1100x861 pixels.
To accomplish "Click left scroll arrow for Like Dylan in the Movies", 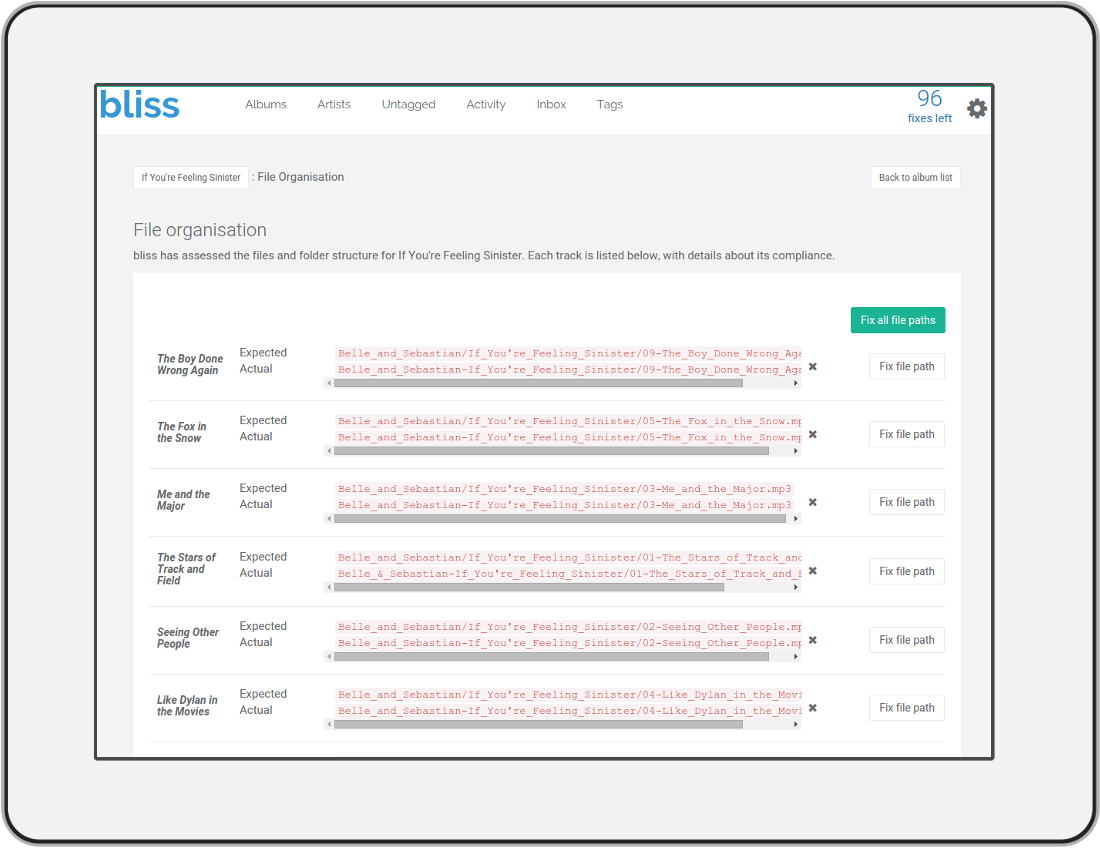I will pyautogui.click(x=329, y=724).
